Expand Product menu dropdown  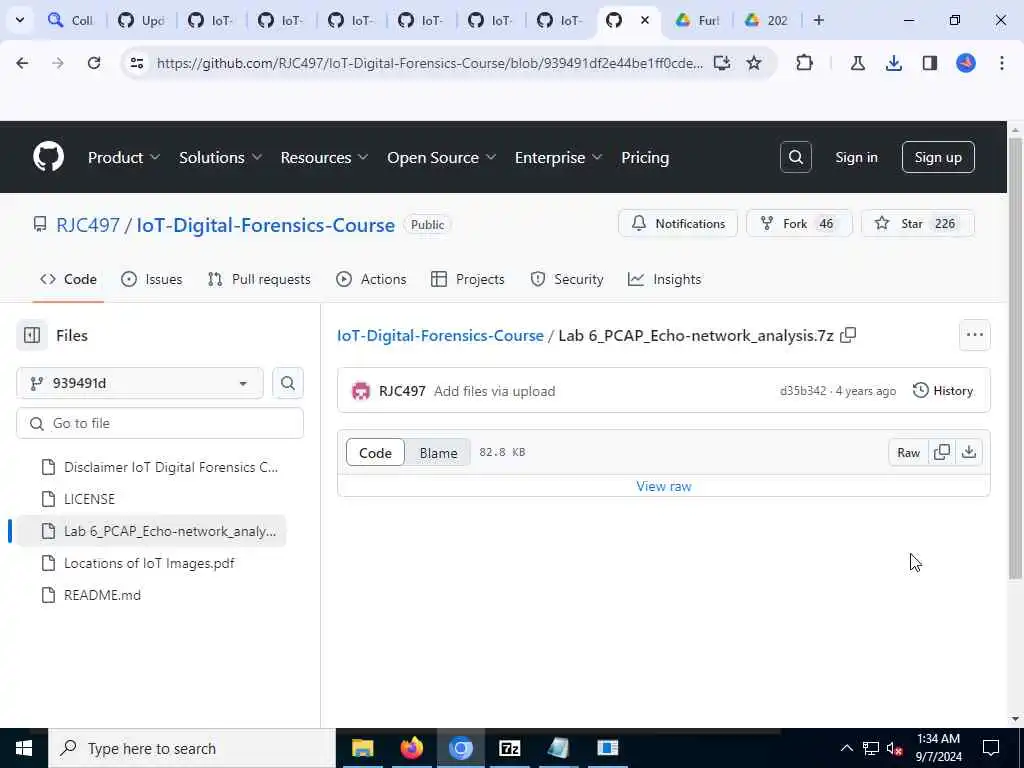(123, 157)
